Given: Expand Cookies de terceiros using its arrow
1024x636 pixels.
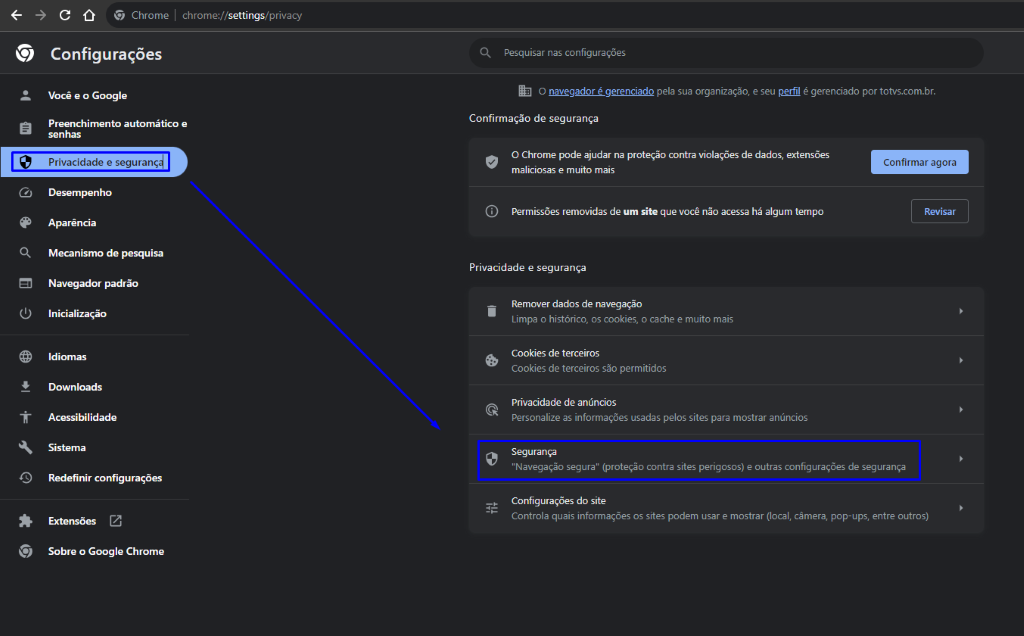Looking at the screenshot, I should pyautogui.click(x=960, y=360).
